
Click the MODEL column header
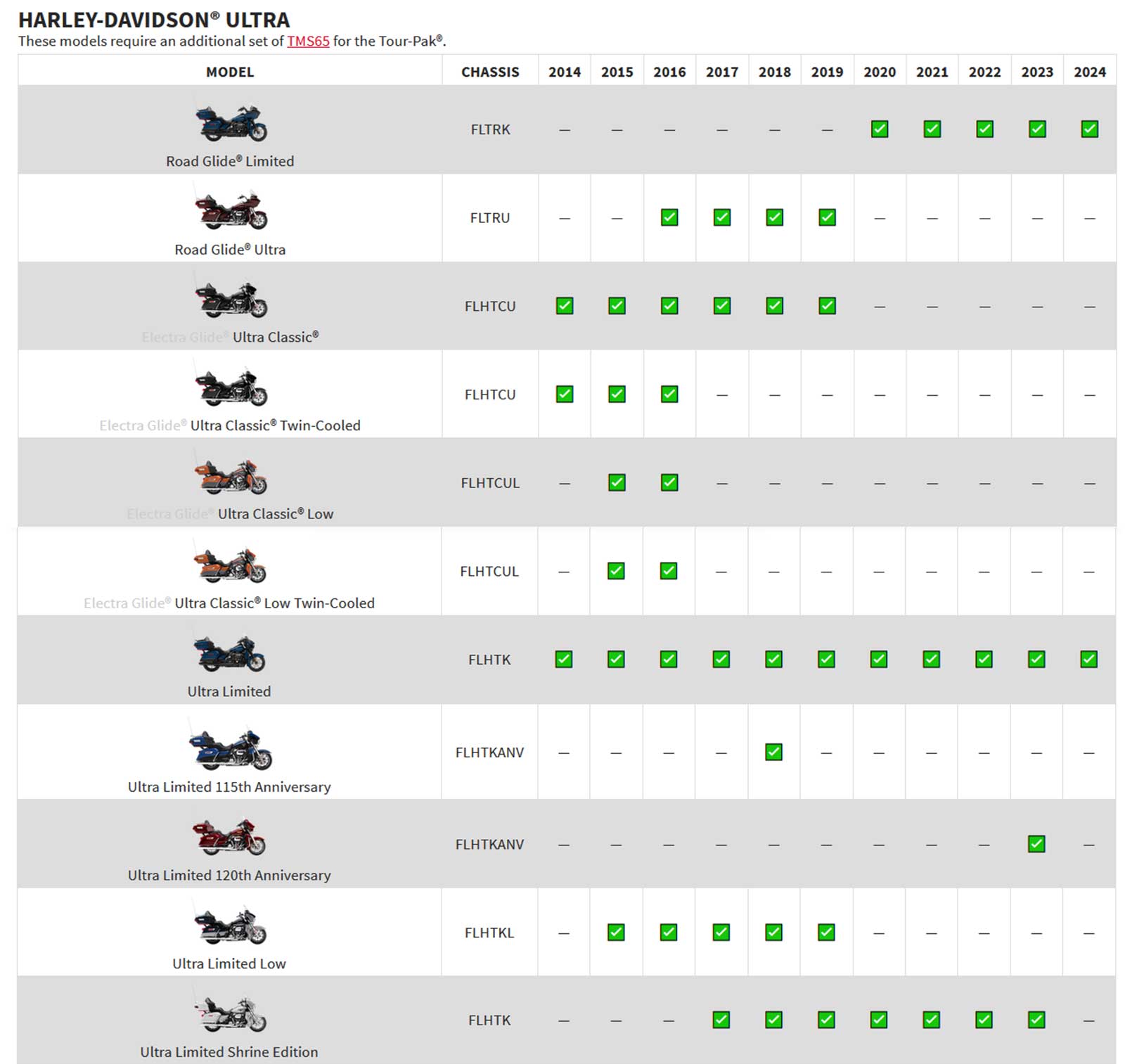pyautogui.click(x=230, y=72)
